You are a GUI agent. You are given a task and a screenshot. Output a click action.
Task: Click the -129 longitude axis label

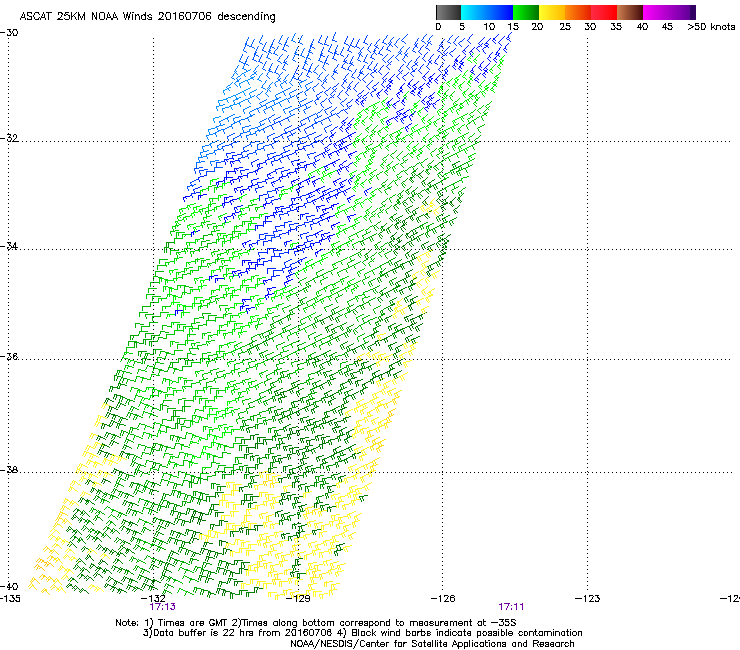click(298, 599)
